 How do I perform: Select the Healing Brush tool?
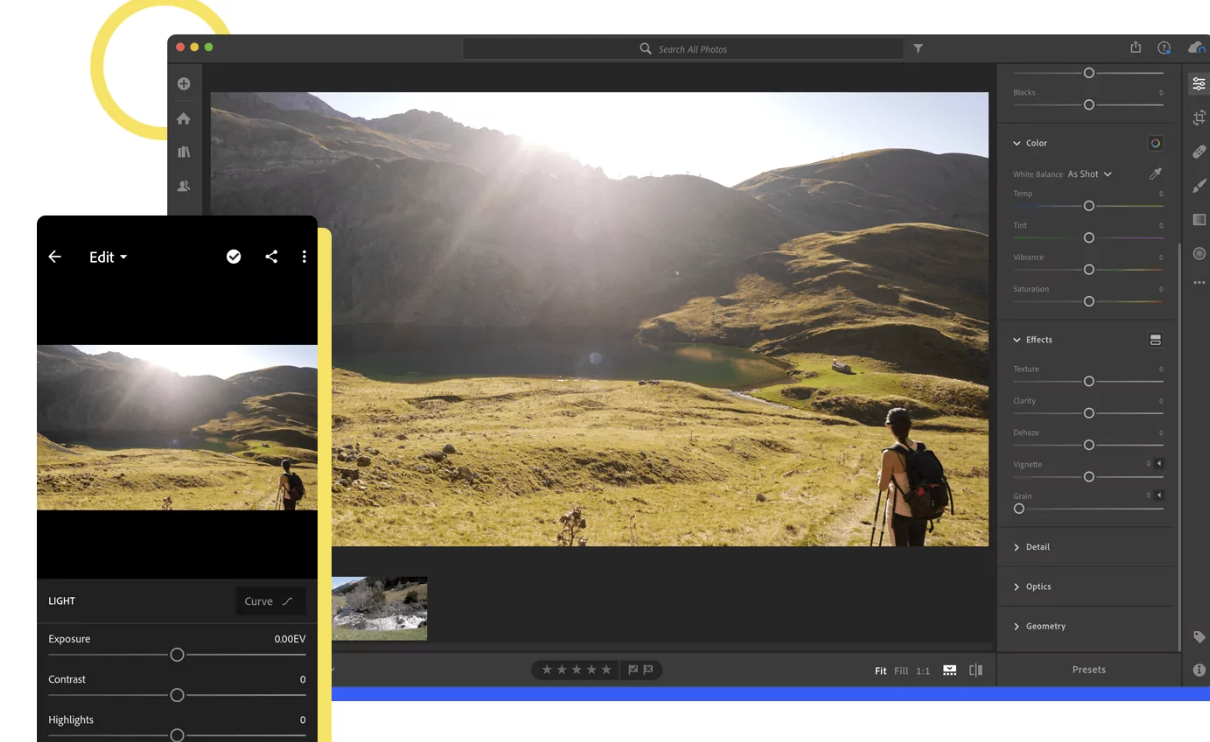click(x=1198, y=152)
